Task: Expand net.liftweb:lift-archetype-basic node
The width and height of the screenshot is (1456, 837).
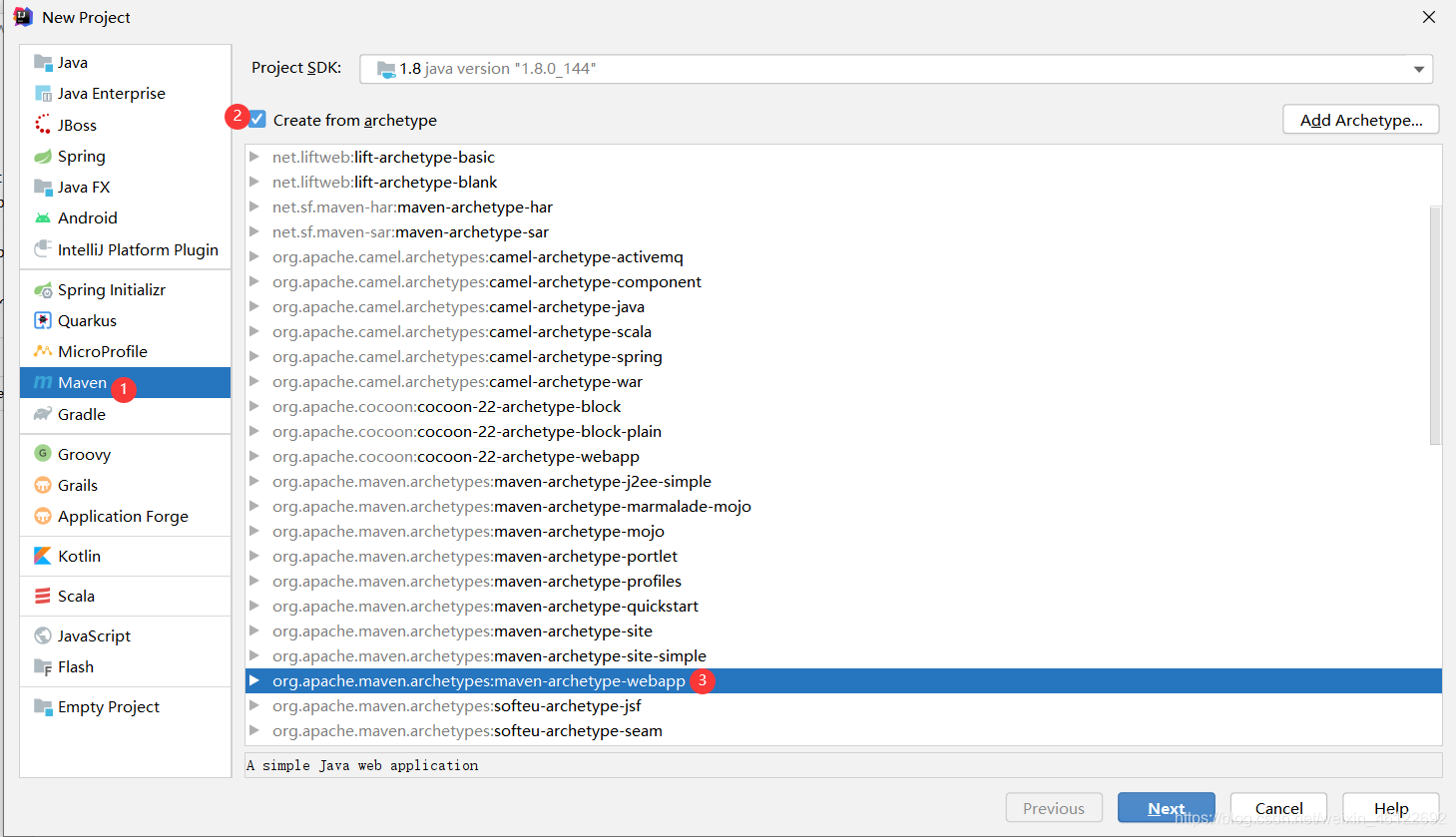Action: [254, 157]
